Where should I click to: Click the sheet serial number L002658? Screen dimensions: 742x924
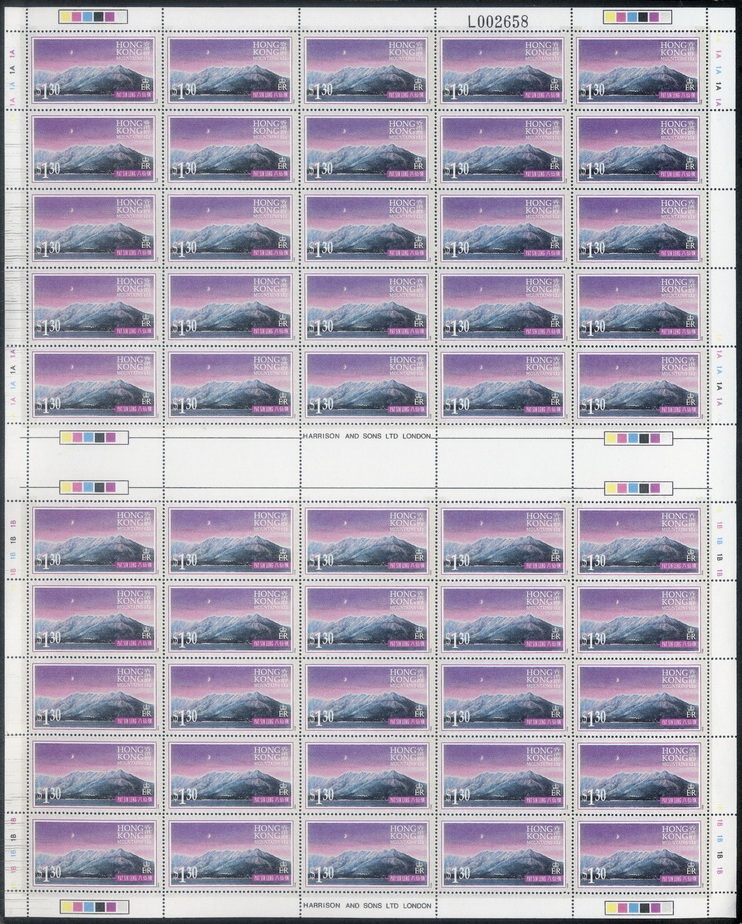pyautogui.click(x=498, y=21)
